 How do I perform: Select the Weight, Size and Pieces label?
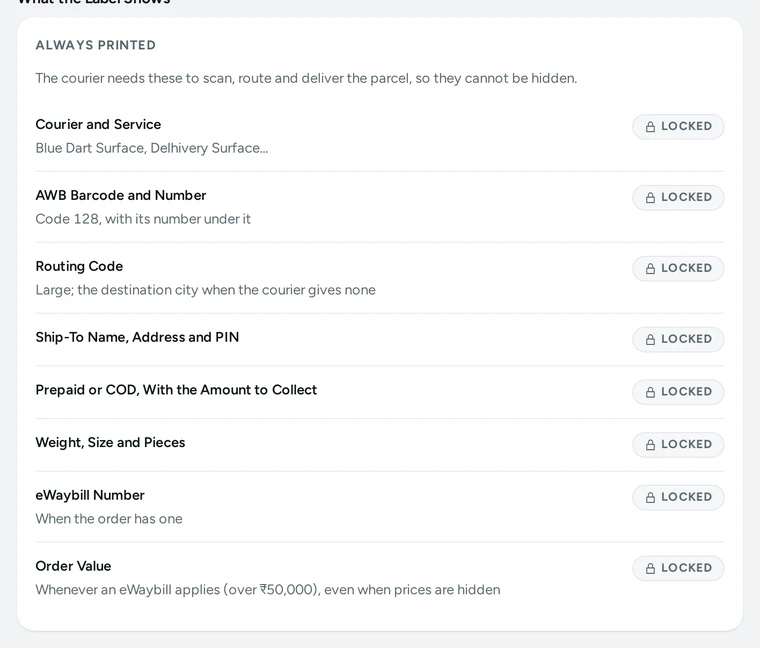tap(110, 443)
